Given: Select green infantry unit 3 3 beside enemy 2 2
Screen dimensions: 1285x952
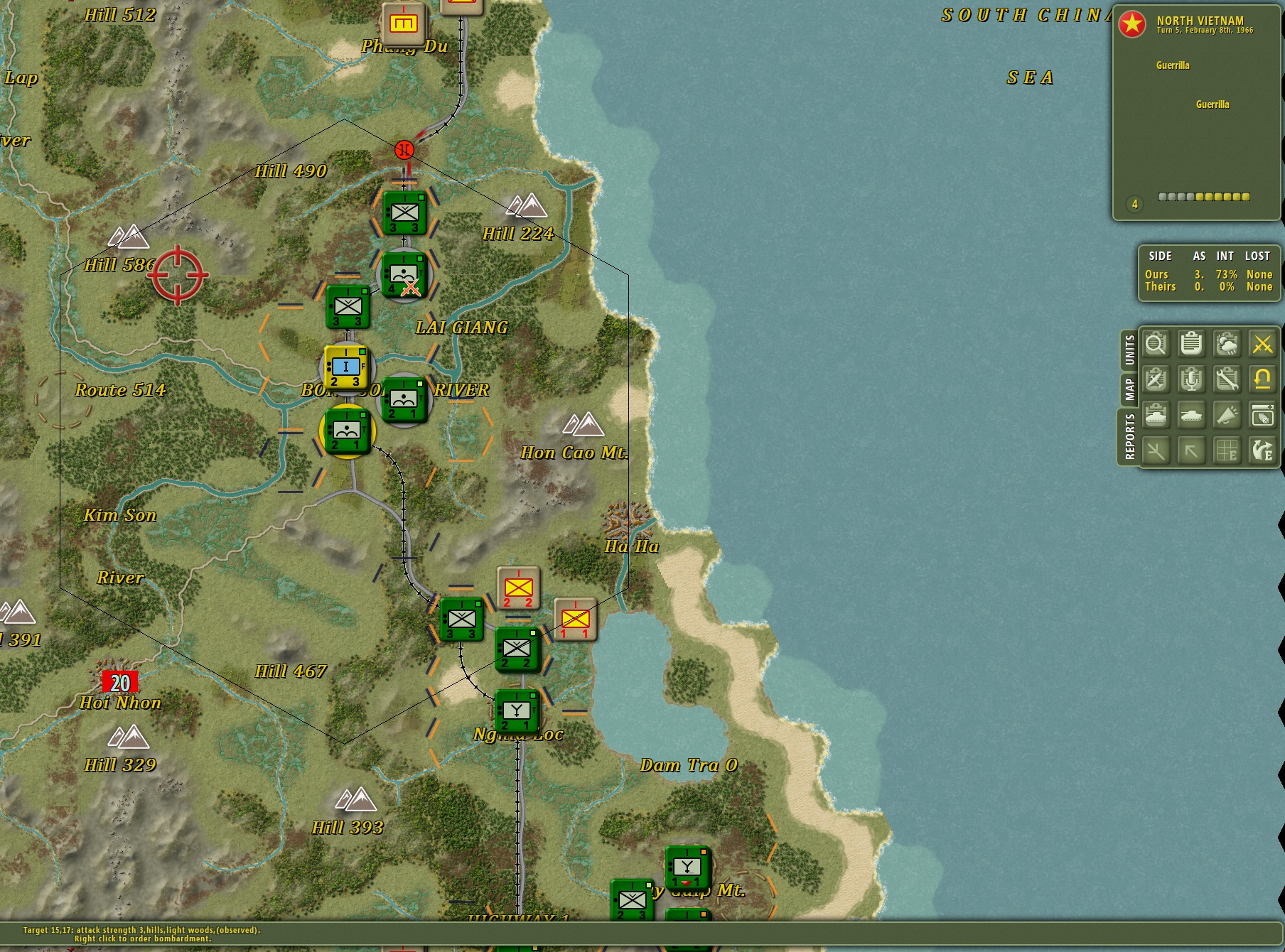Looking at the screenshot, I should [x=461, y=620].
